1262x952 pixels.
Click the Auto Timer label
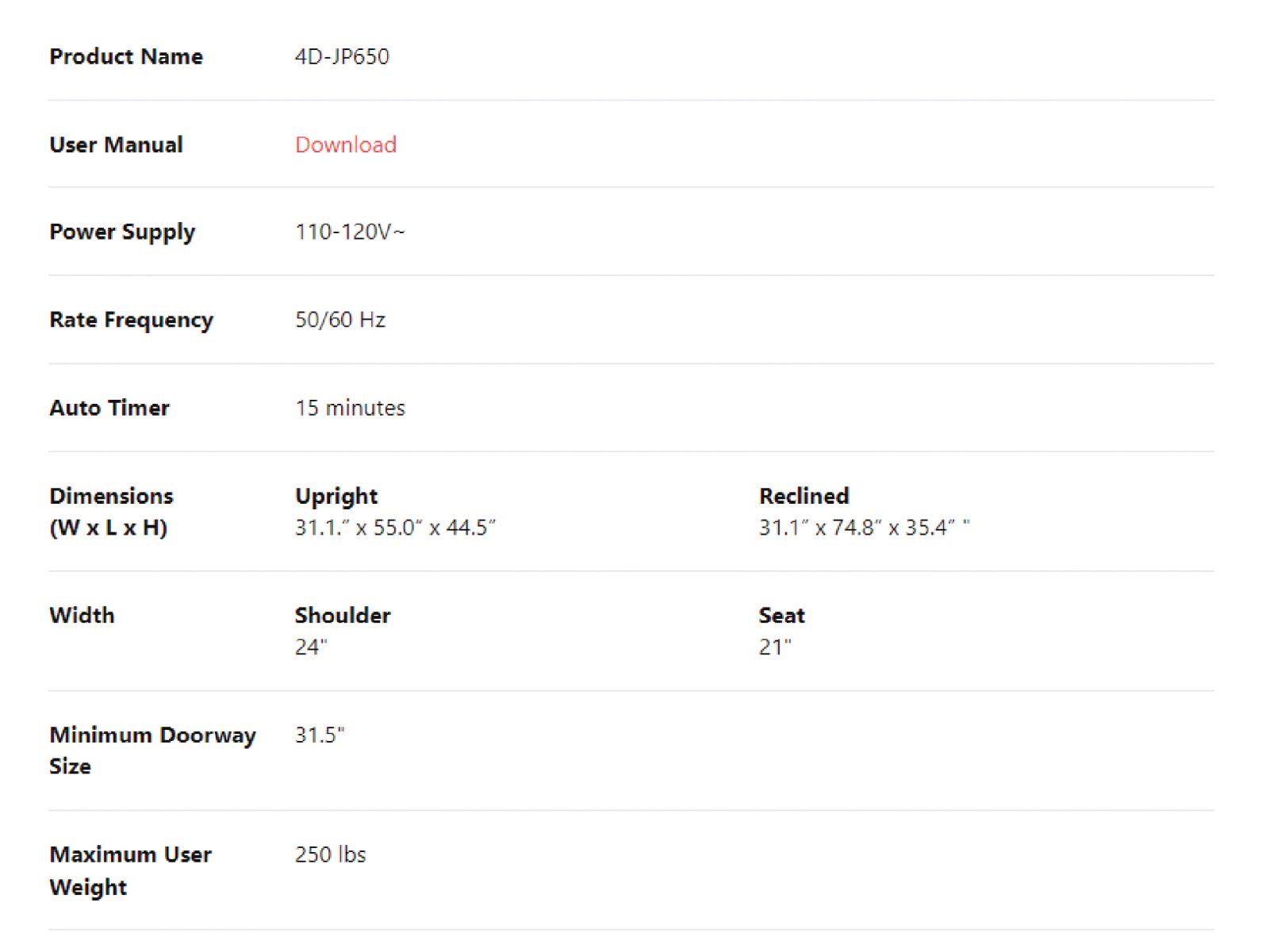109,408
